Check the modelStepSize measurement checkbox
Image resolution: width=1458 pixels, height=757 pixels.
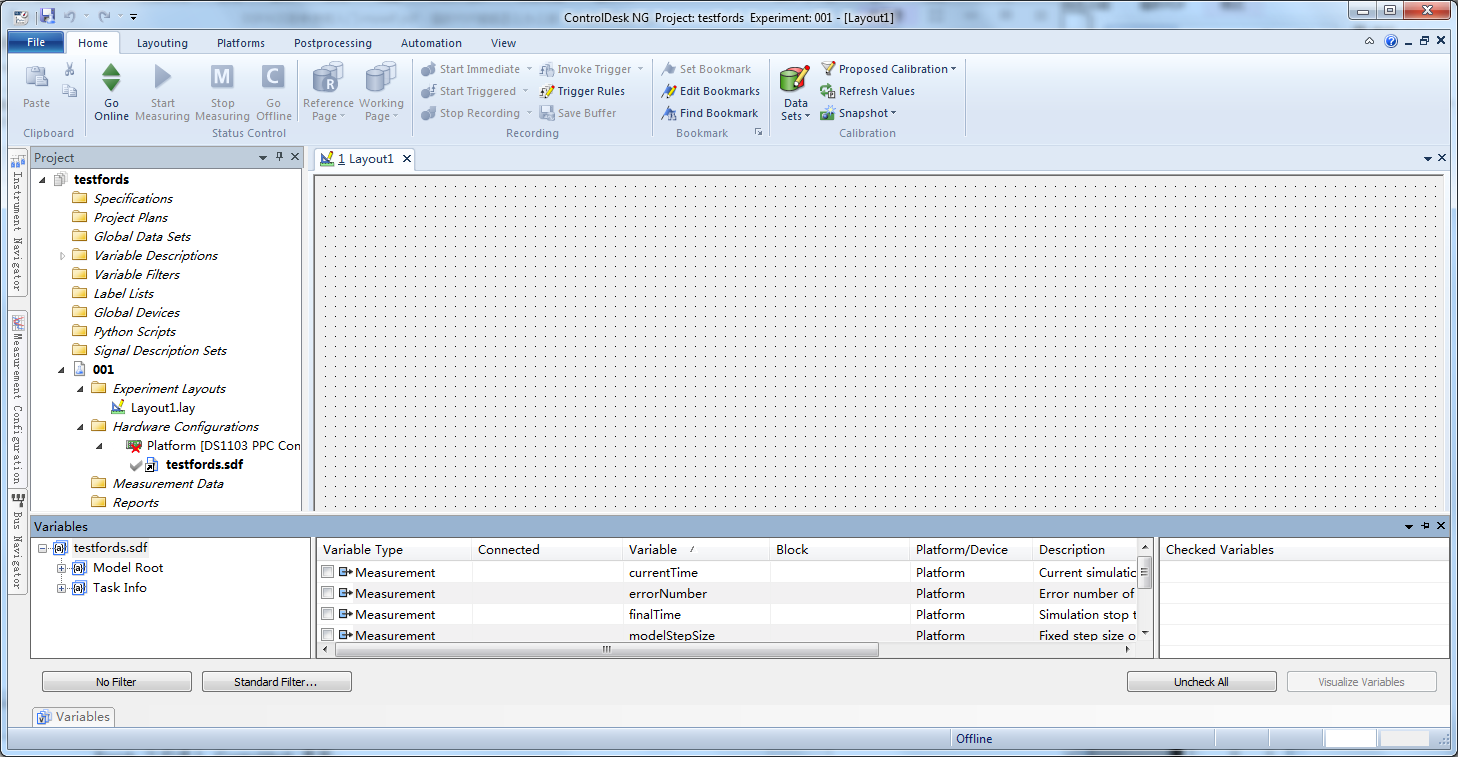point(327,635)
